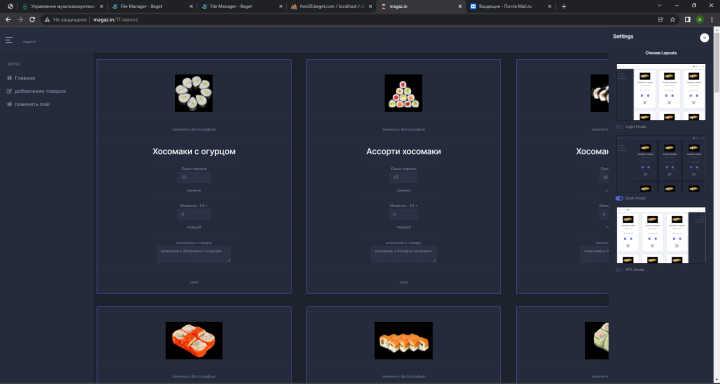Click quantity field under Ассорти хосомаки
Screen dimensions: 720x384
pyautogui.click(x=404, y=214)
